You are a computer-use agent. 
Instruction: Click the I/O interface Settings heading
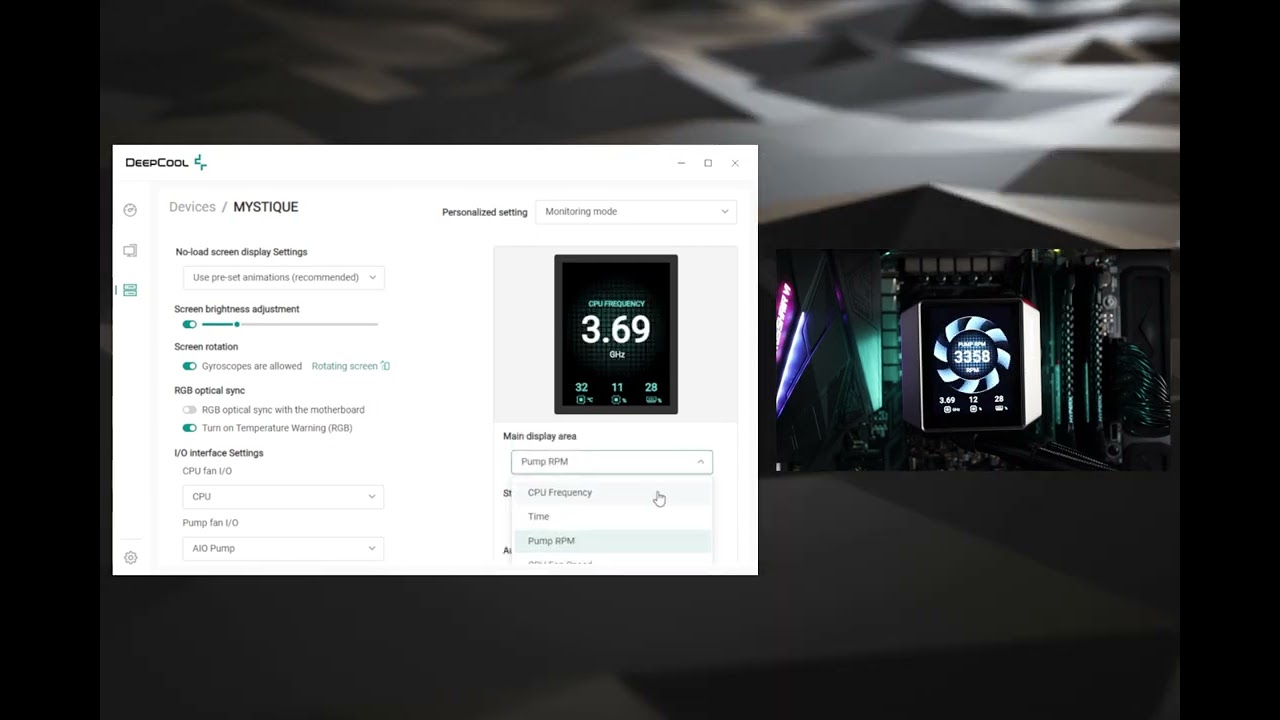coord(219,453)
